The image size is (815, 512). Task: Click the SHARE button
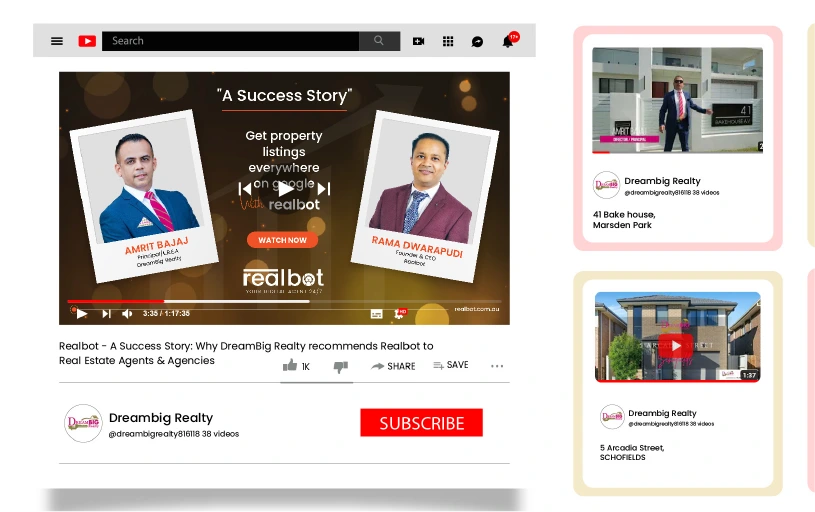click(x=393, y=366)
